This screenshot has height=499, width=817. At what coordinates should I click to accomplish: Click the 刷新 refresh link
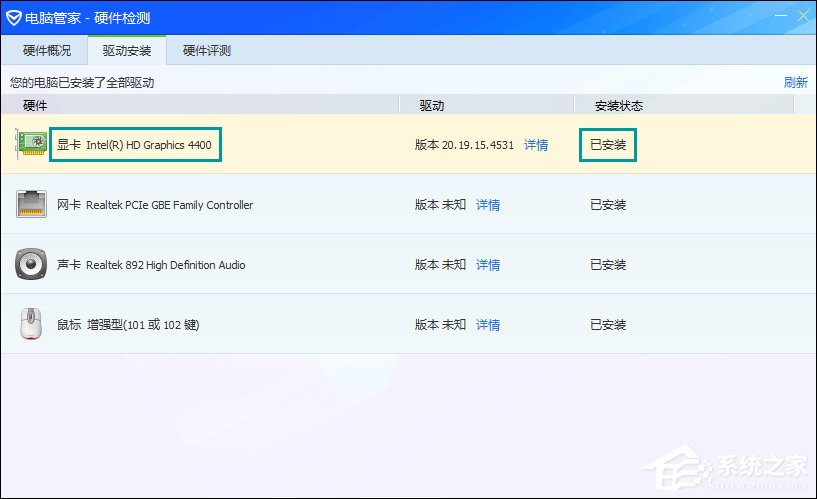[x=795, y=82]
